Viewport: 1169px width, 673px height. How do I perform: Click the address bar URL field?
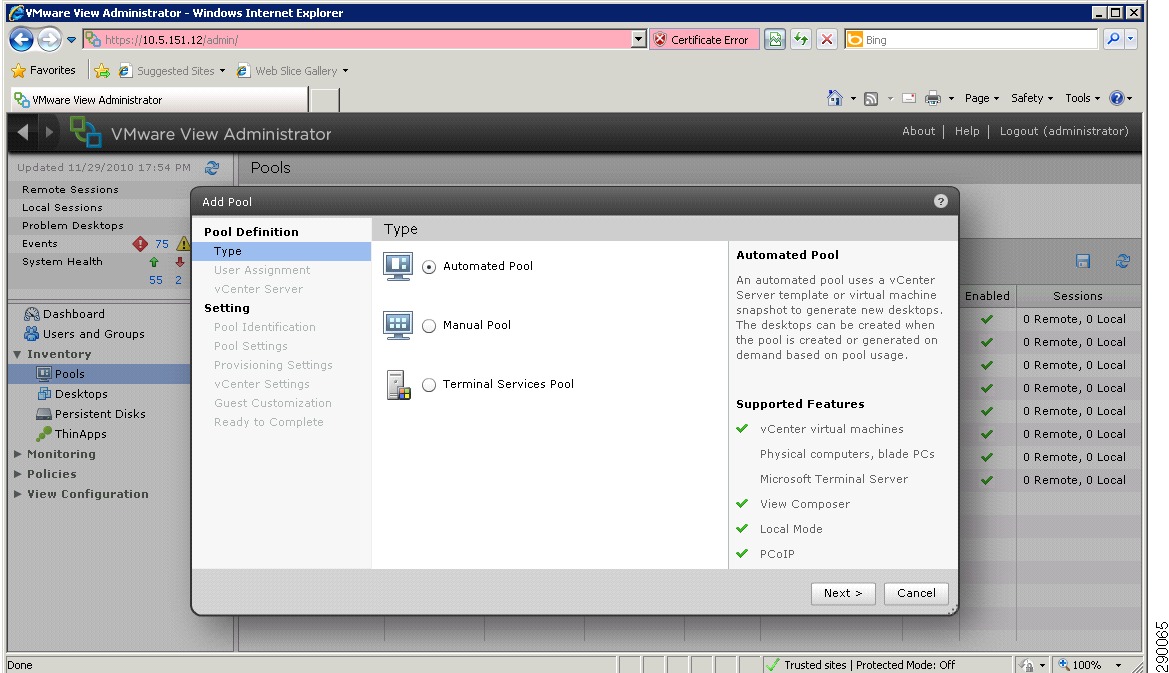tap(358, 40)
